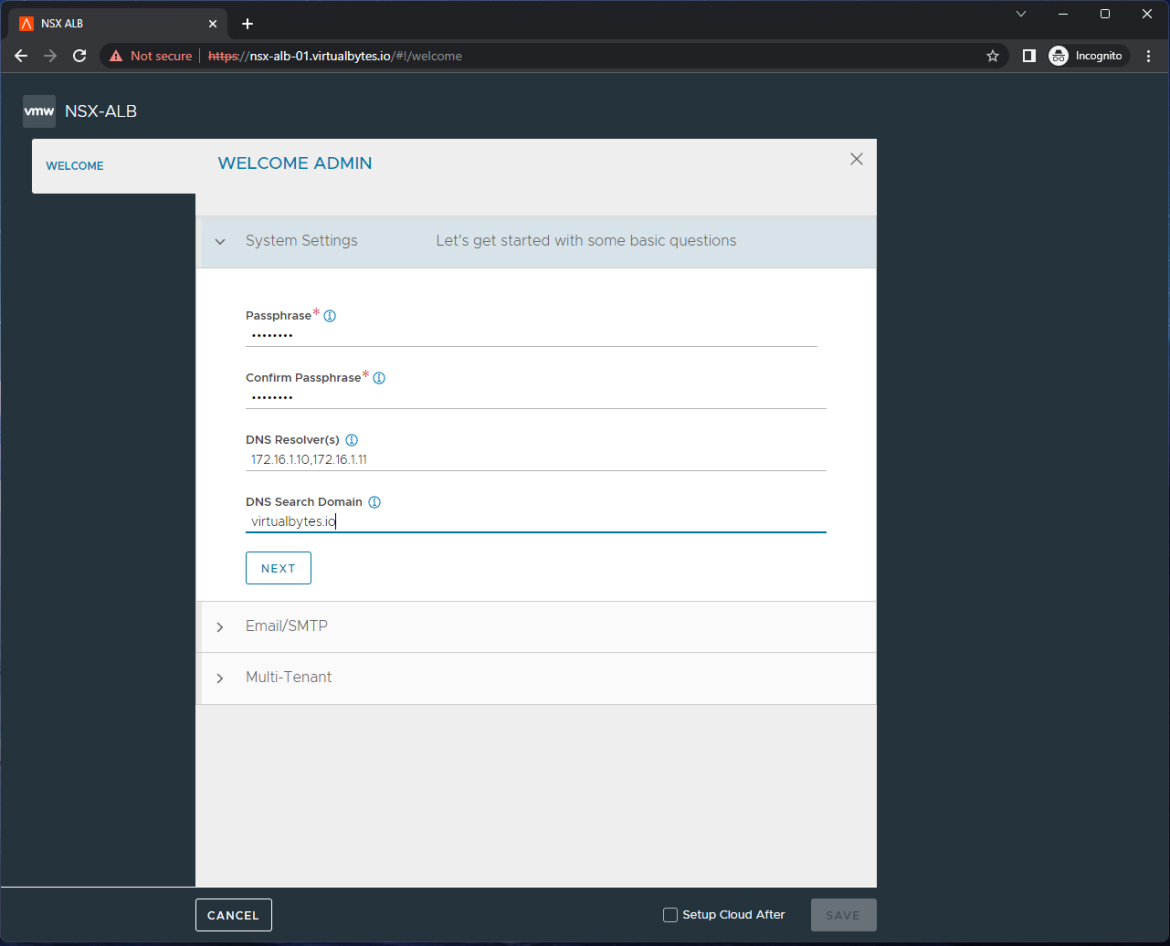
Task: Click the Confirm Passphrase info icon
Action: tap(378, 377)
